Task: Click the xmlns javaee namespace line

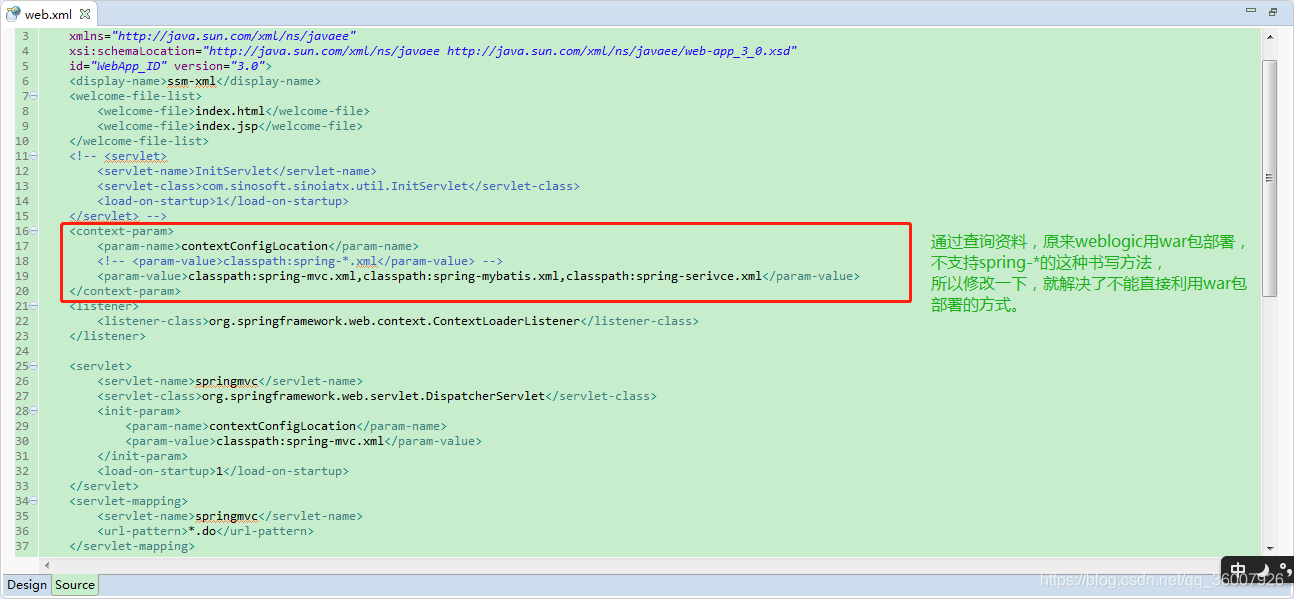Action: coord(212,36)
